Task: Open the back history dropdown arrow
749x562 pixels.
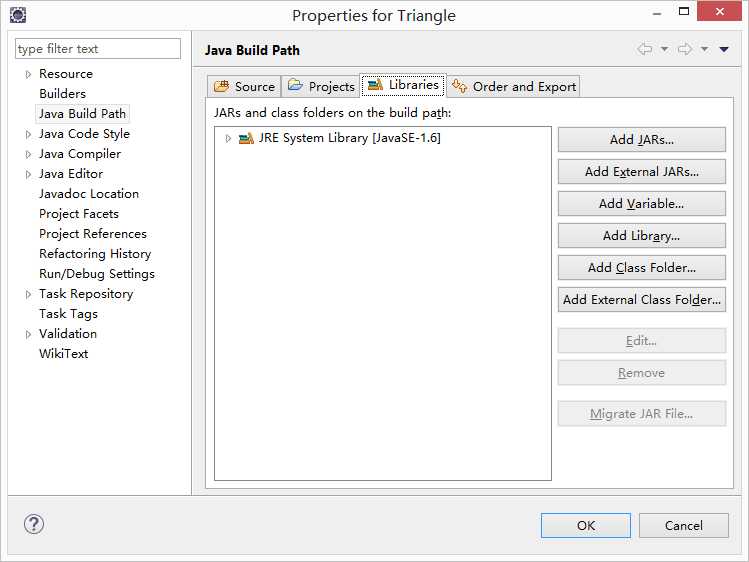Action: [x=664, y=49]
